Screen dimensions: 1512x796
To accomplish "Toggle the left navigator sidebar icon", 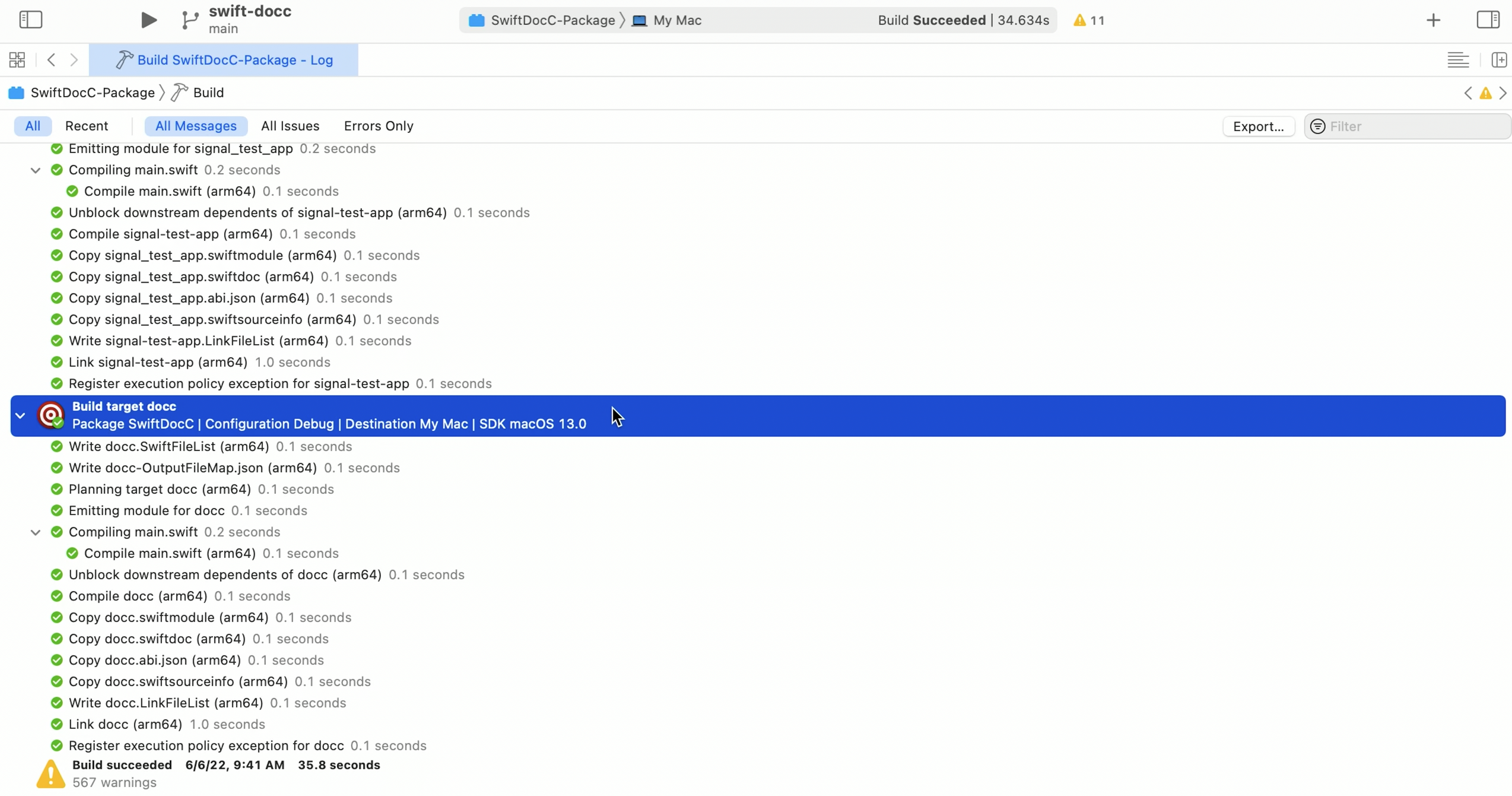I will click(x=31, y=20).
